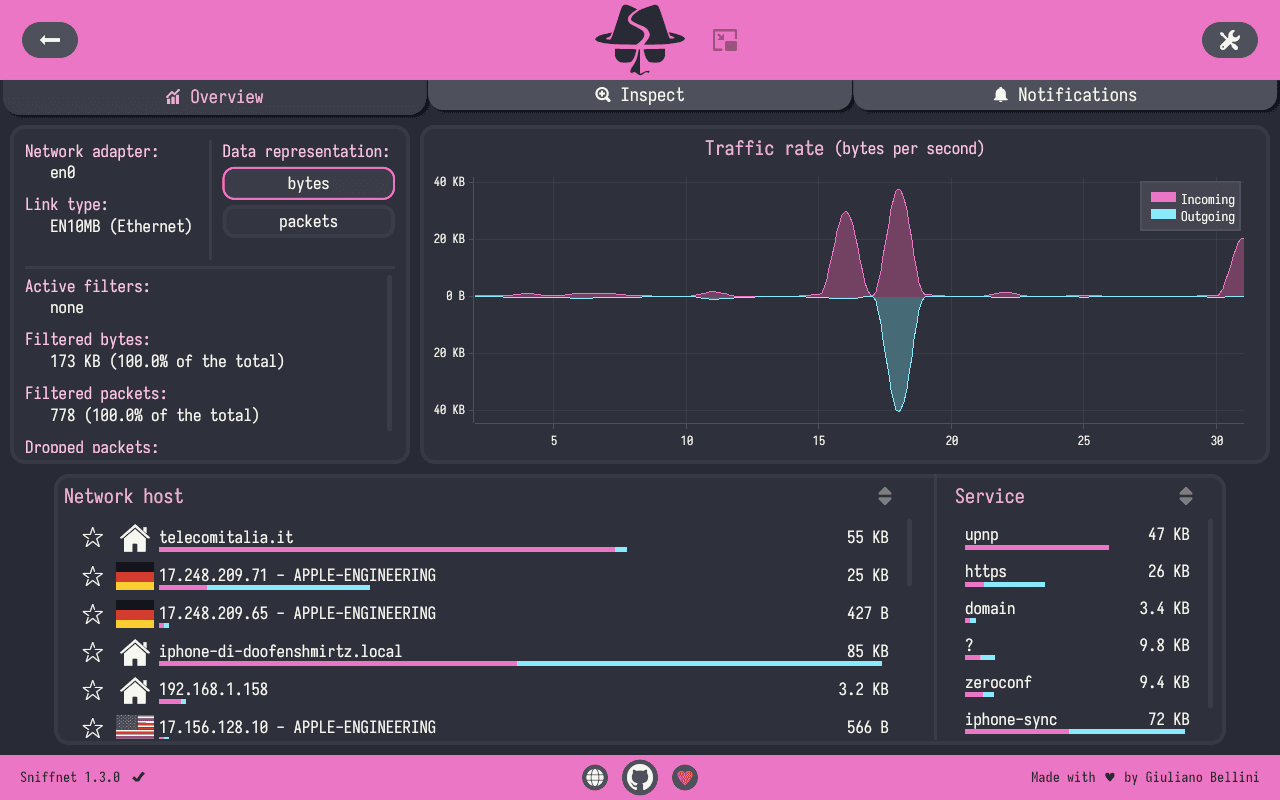Click the globe website icon in footer

(594, 777)
